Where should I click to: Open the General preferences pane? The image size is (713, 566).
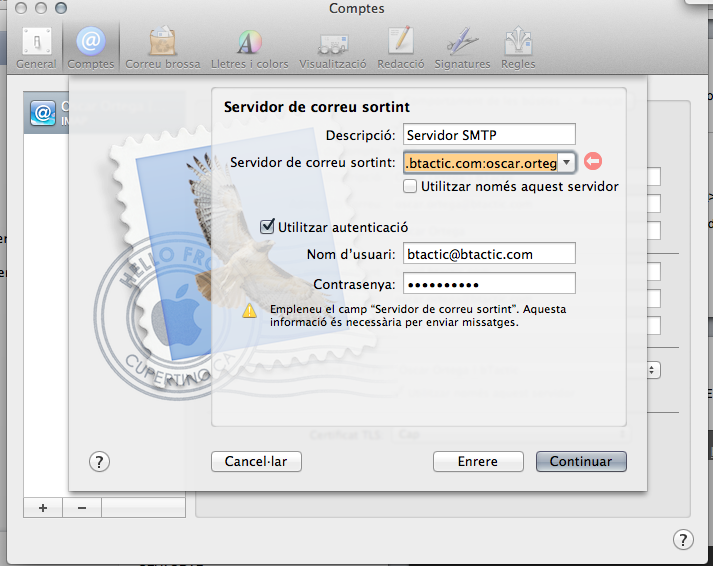point(36,48)
